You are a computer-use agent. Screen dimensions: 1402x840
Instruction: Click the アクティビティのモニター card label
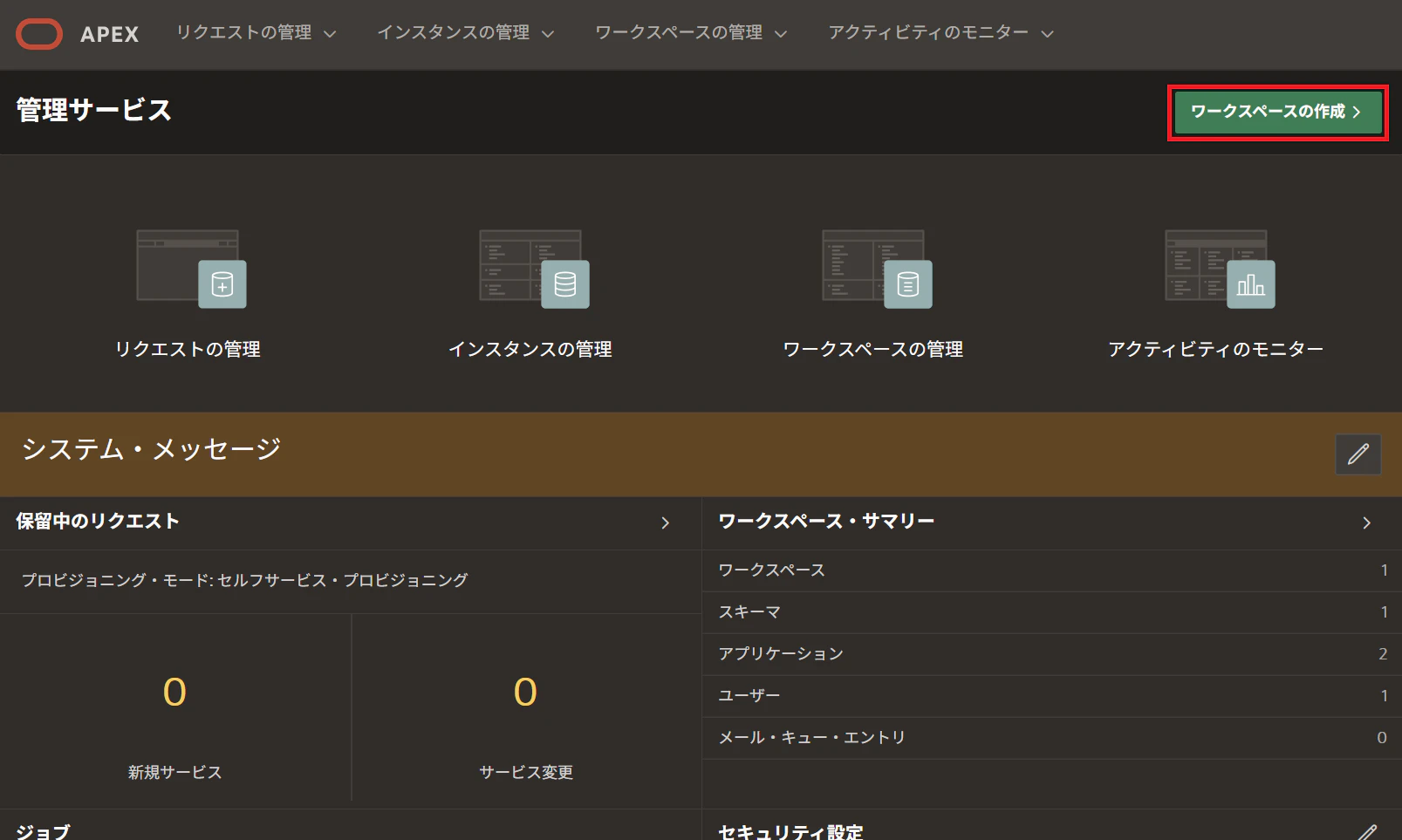pos(1216,349)
